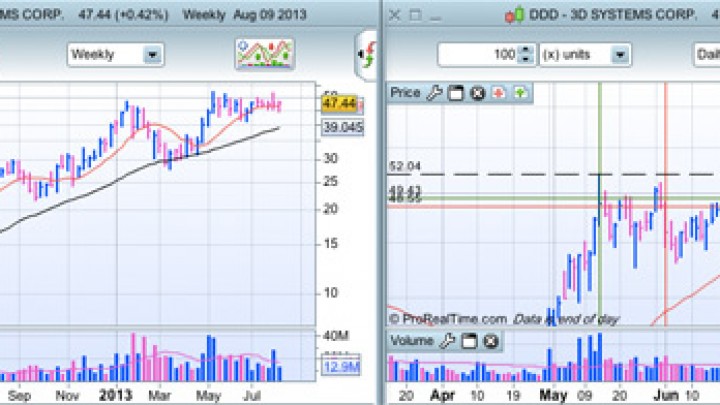Click the yellow 47.44 price label

pyautogui.click(x=340, y=104)
